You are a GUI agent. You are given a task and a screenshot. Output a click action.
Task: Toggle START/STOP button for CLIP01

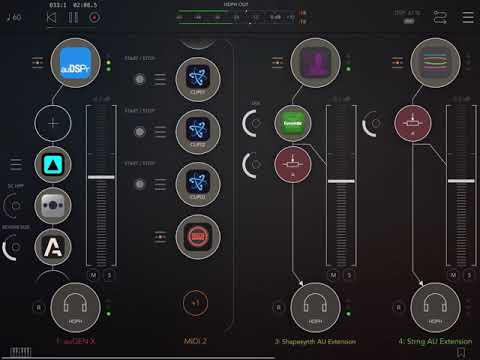click(x=140, y=79)
